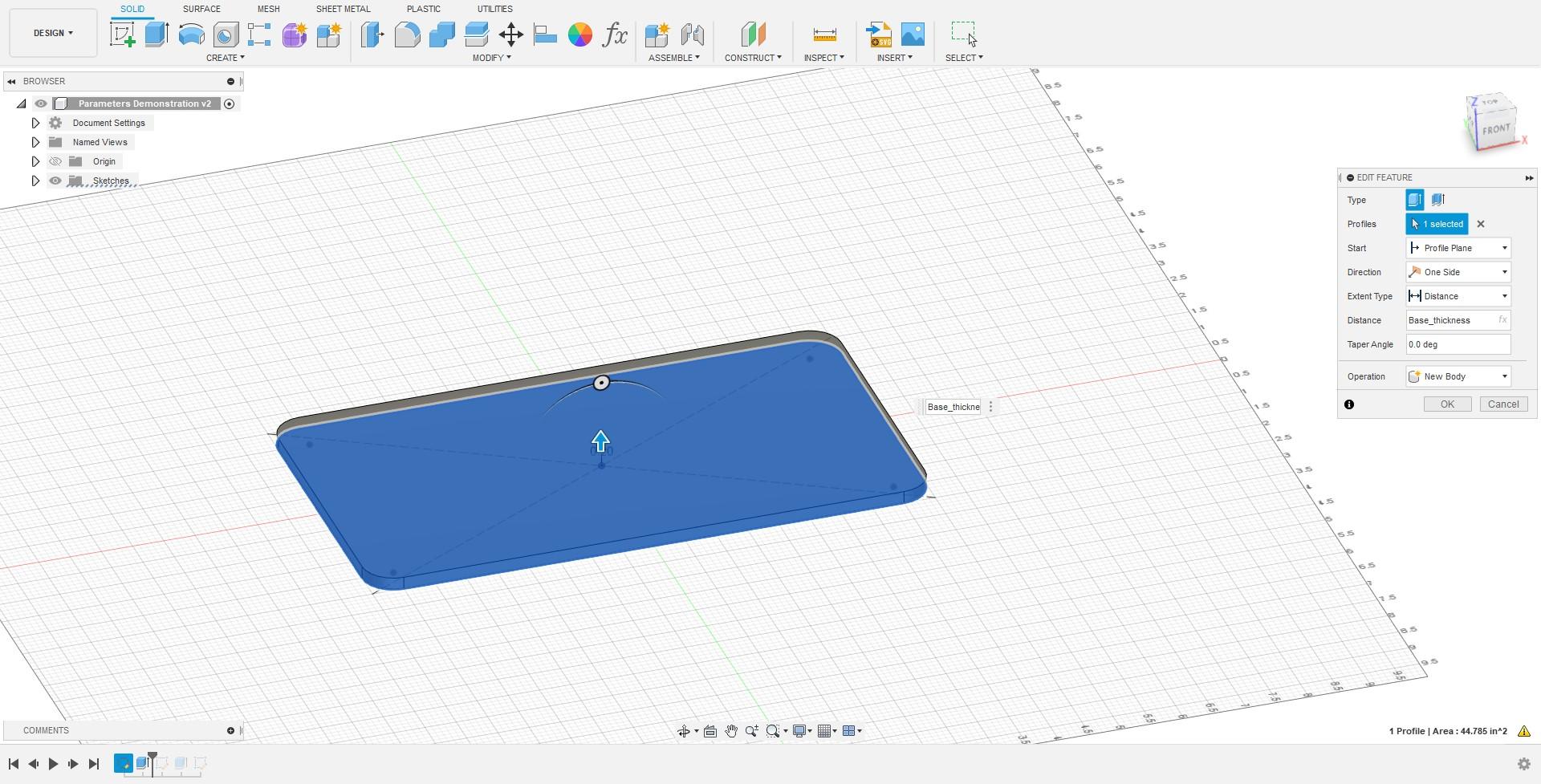This screenshot has height=784, width=1541.
Task: Select the Appearance color wheel tool
Action: coord(580,35)
